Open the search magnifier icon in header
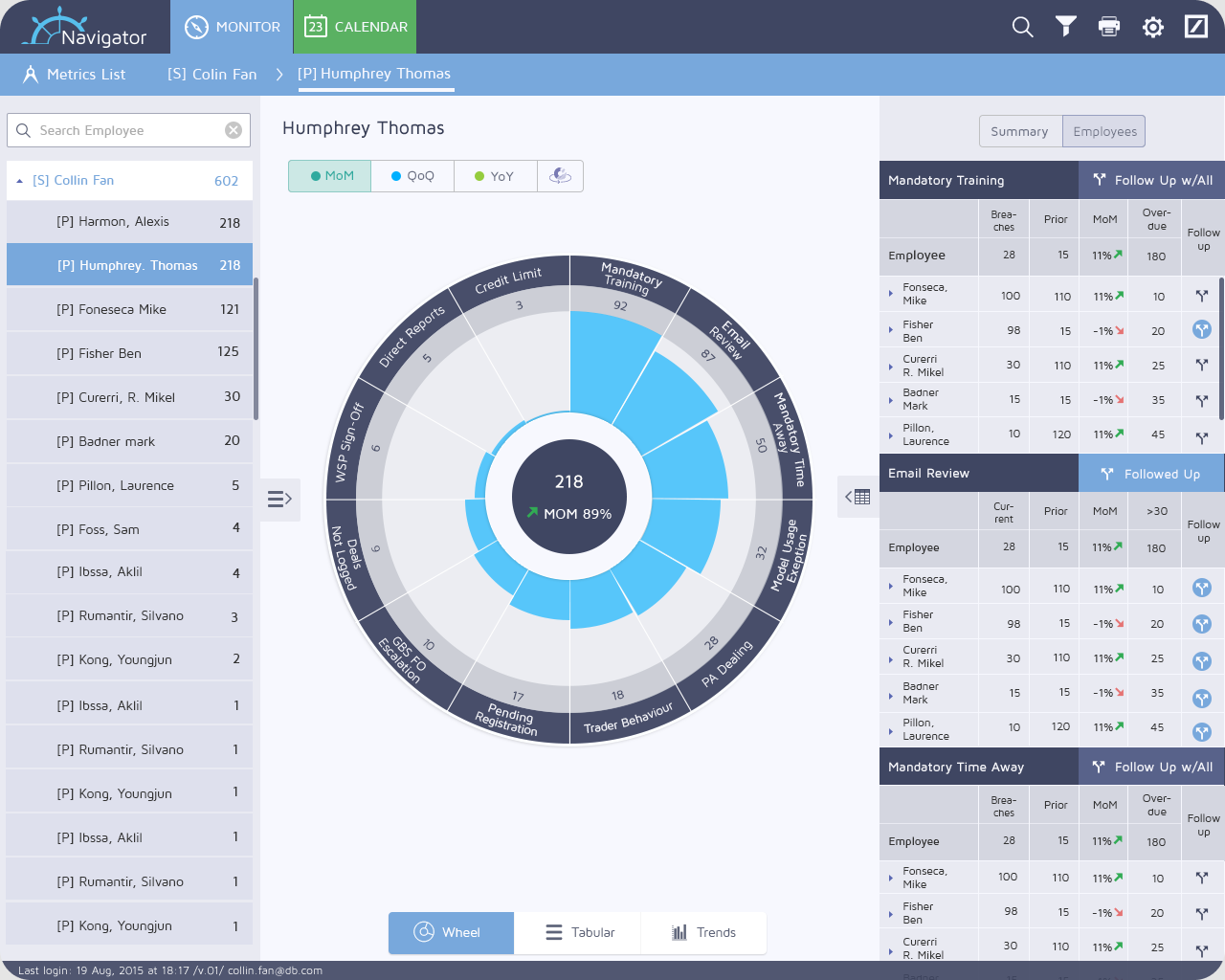Viewport: 1225px width, 980px height. [1022, 27]
